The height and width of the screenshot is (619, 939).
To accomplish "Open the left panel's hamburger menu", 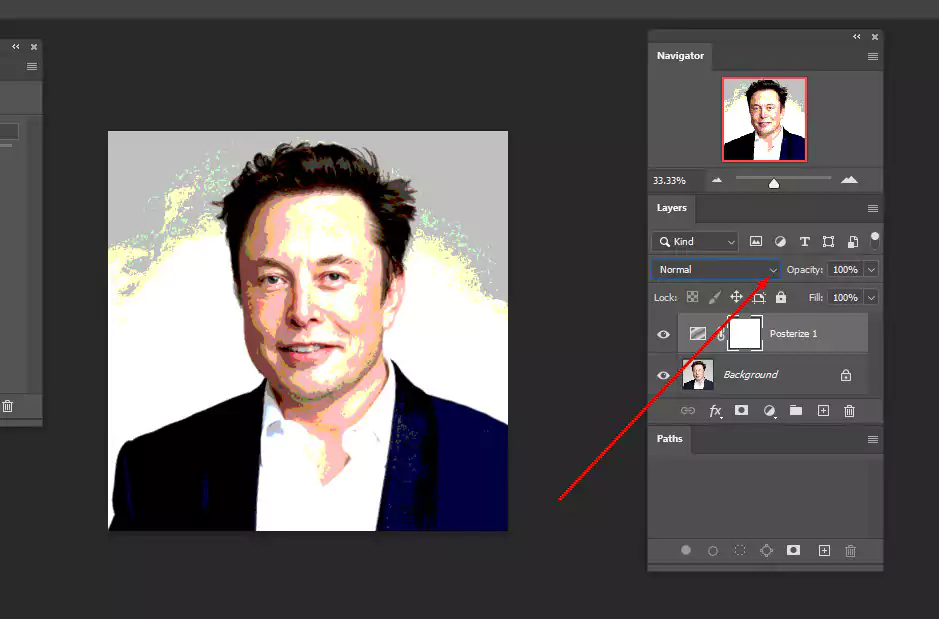I will pos(32,66).
